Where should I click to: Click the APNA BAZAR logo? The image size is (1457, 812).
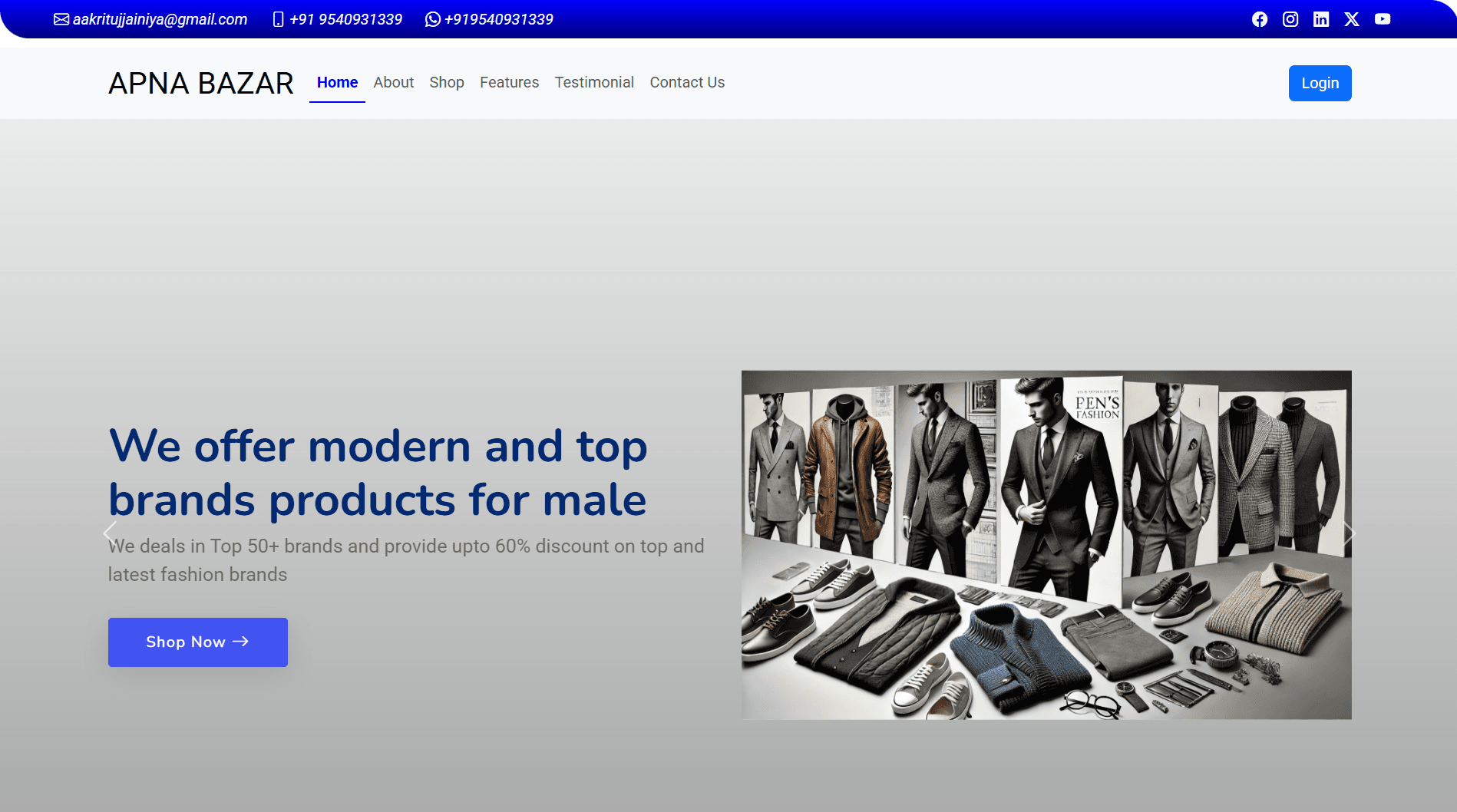coord(201,83)
